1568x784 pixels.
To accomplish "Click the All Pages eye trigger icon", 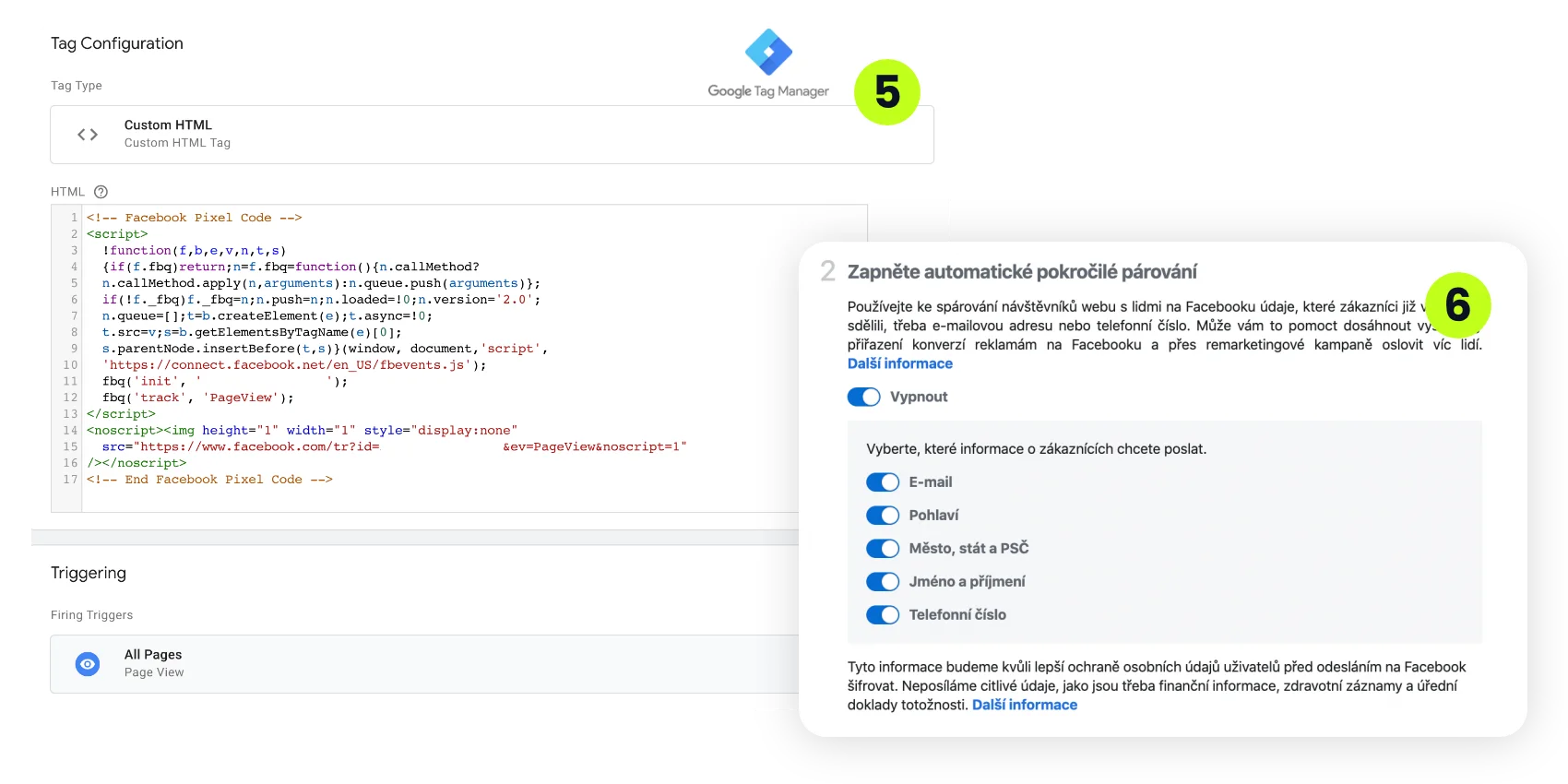I will coord(88,664).
